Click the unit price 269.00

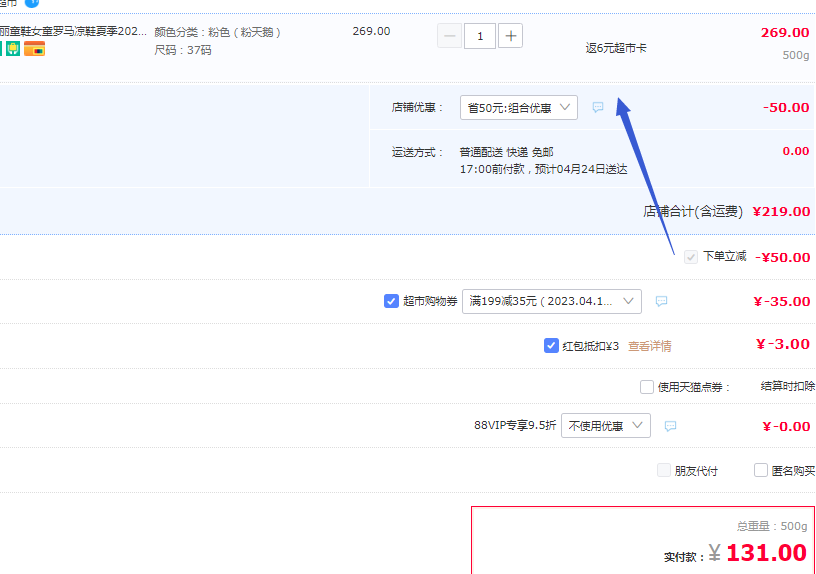[x=371, y=31]
